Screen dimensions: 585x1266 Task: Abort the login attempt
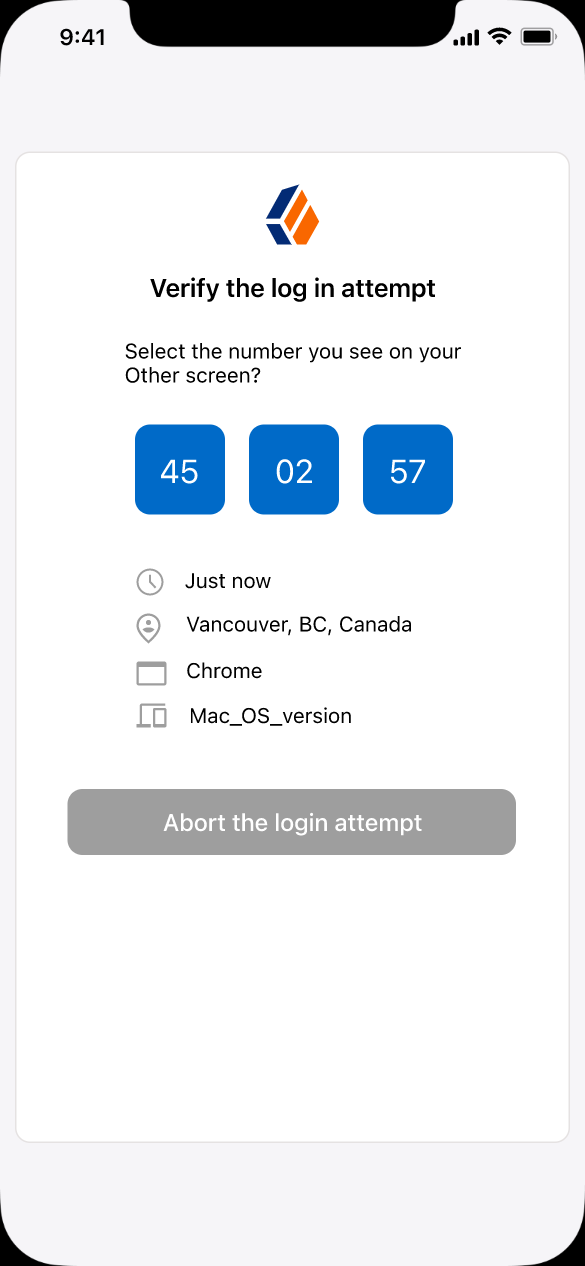point(292,822)
